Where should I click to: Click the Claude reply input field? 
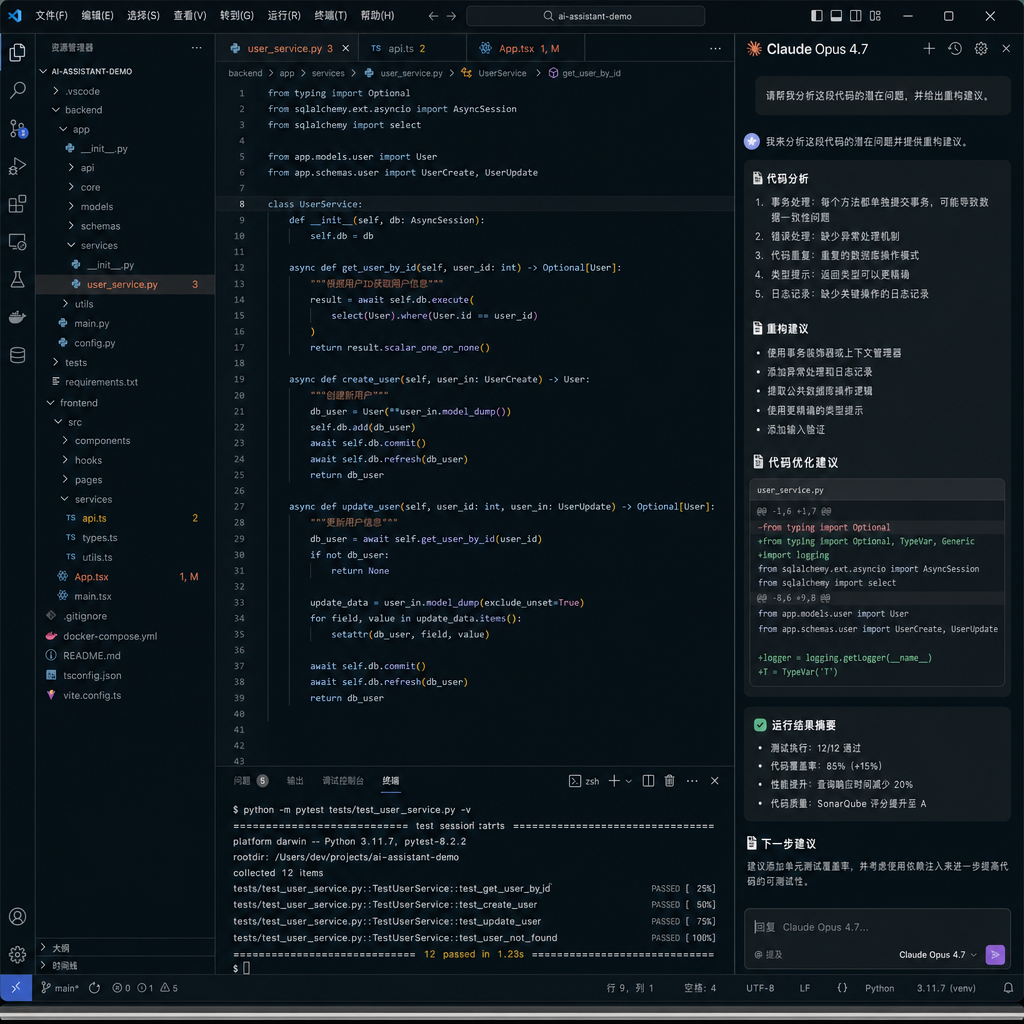pyautogui.click(x=877, y=927)
